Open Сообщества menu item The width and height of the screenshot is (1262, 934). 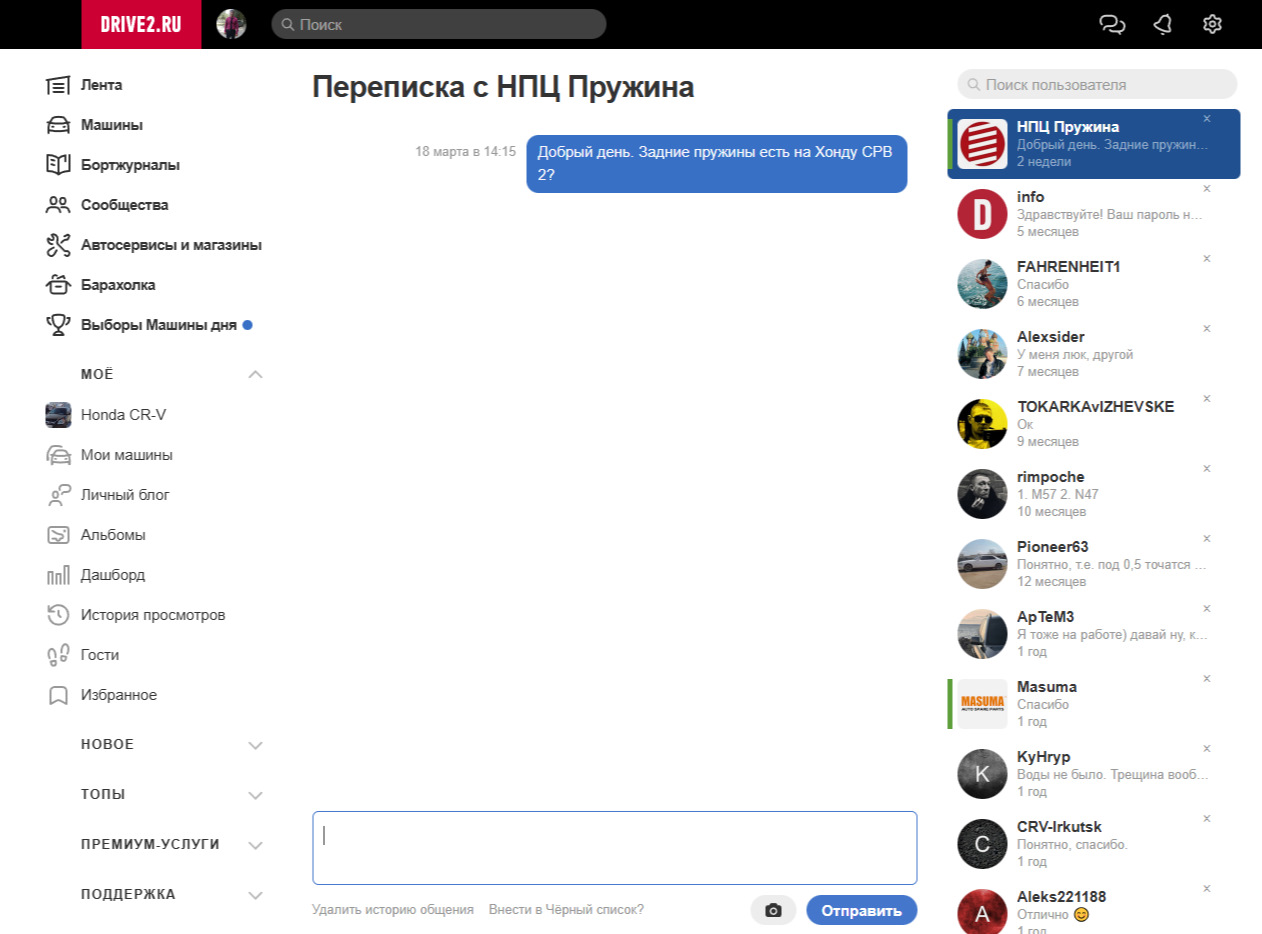(124, 205)
